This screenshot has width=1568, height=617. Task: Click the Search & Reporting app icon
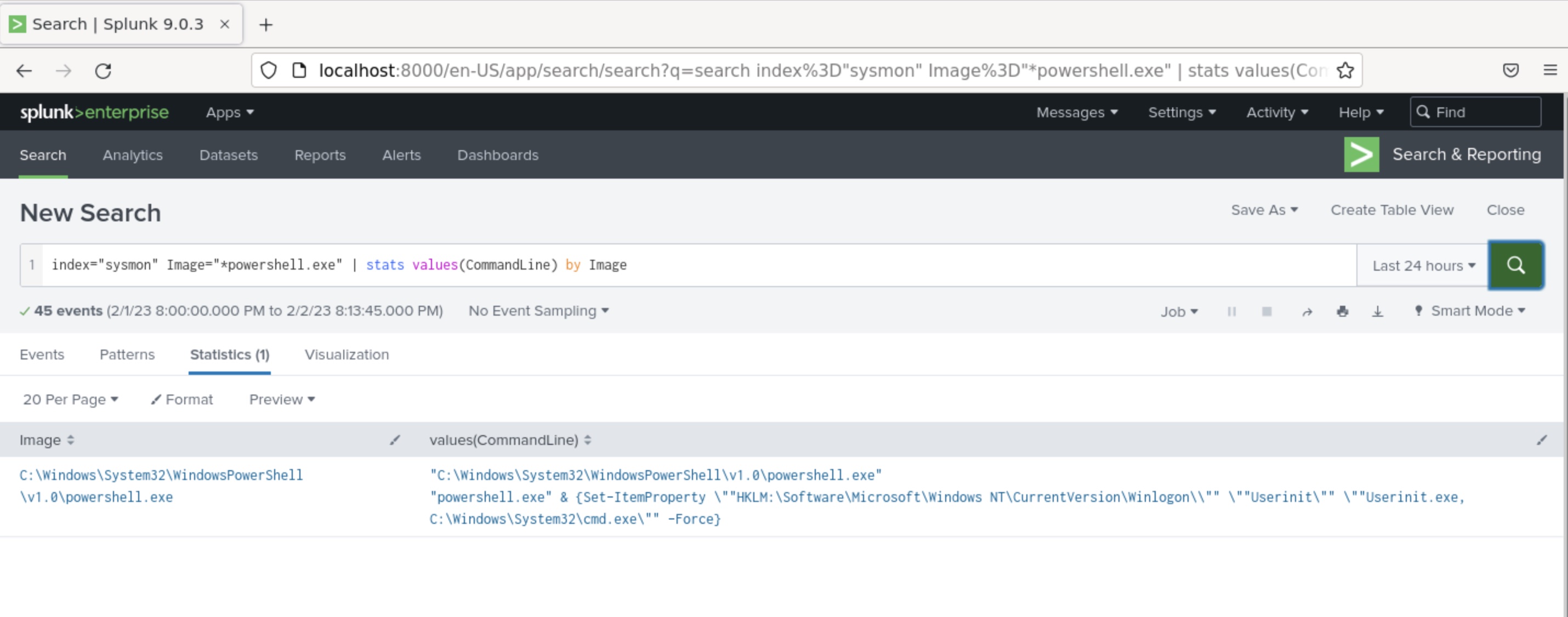click(x=1361, y=155)
